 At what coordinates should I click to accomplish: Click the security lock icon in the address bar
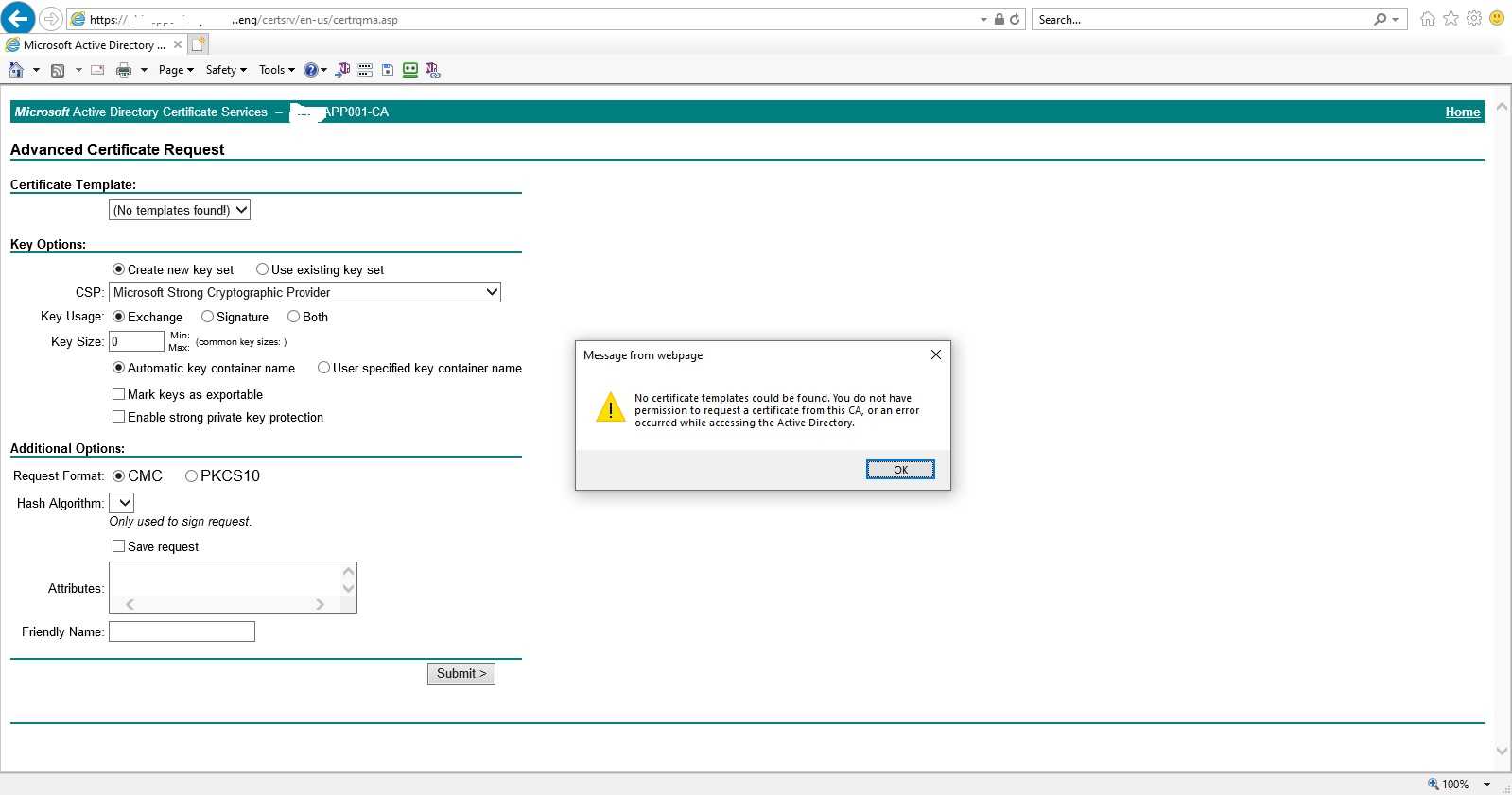[x=999, y=19]
